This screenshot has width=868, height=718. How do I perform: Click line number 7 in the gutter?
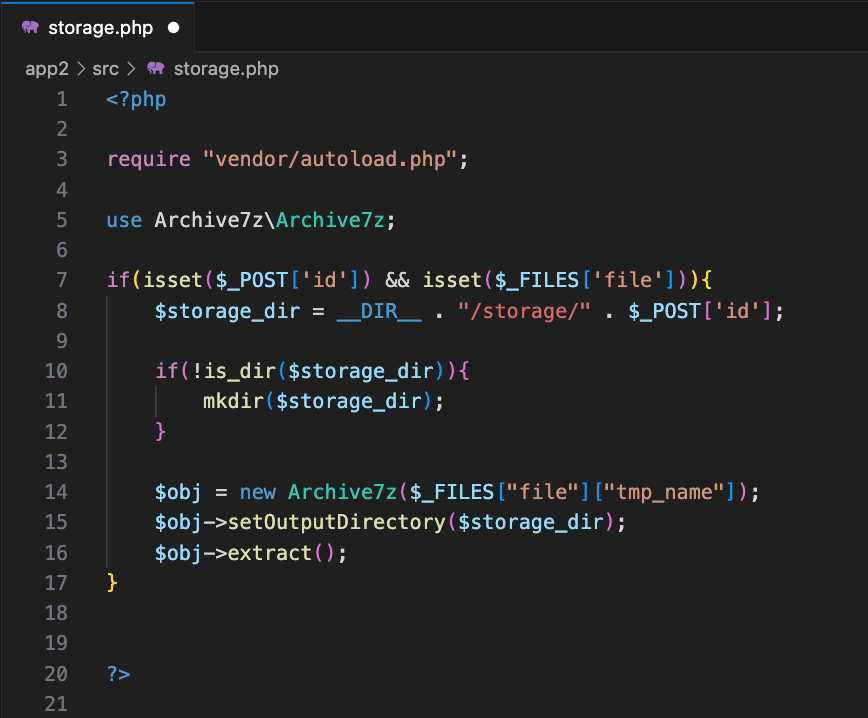[x=62, y=280]
